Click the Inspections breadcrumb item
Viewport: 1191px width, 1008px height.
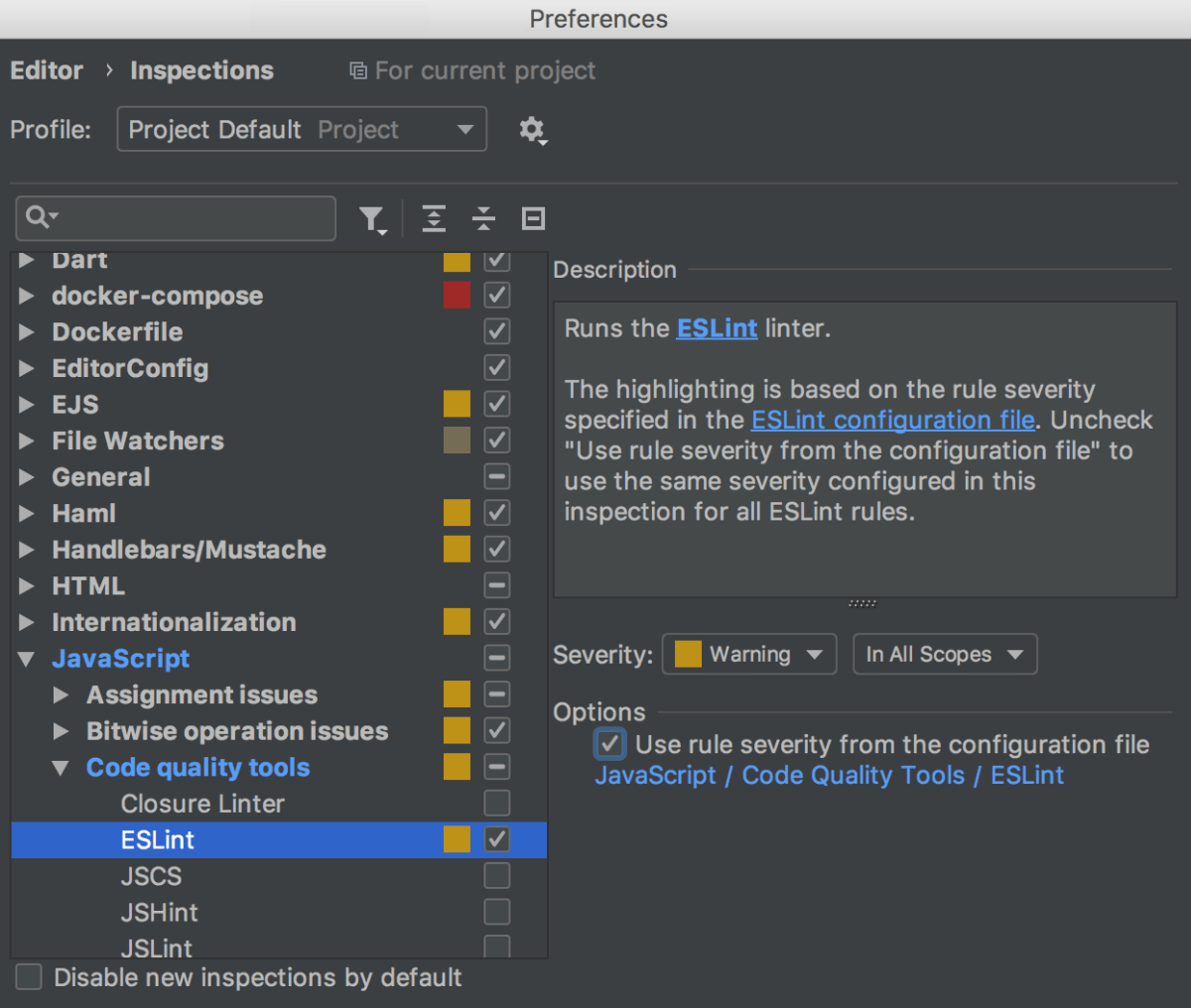pyautogui.click(x=201, y=70)
